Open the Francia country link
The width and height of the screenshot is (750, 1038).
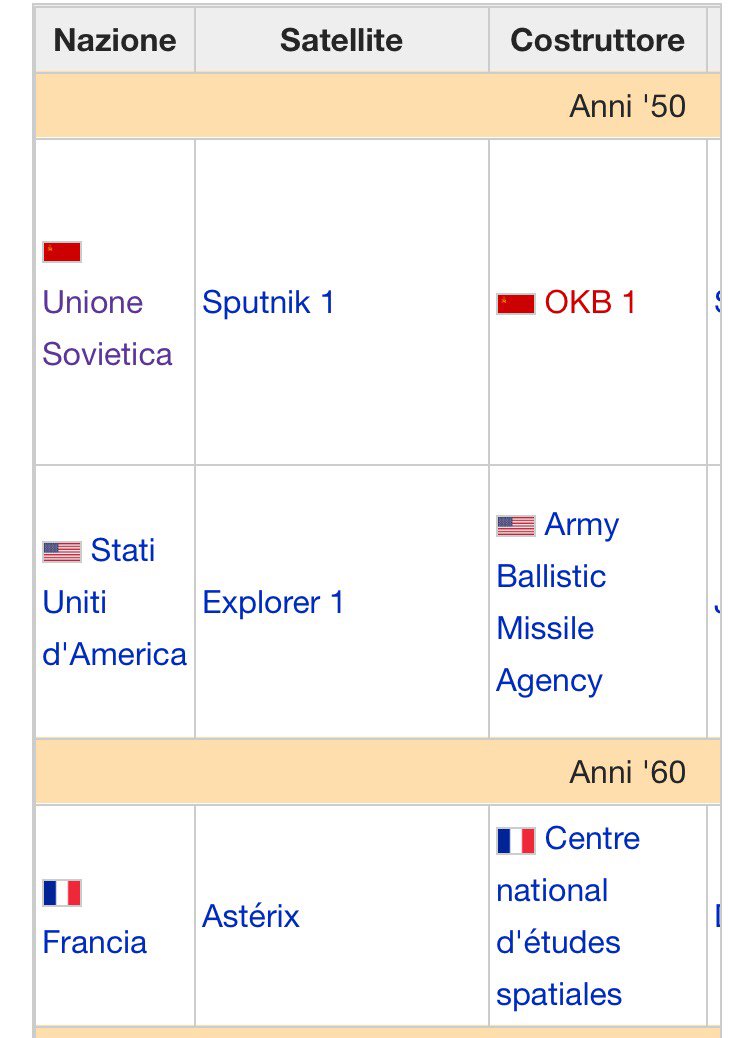click(94, 942)
